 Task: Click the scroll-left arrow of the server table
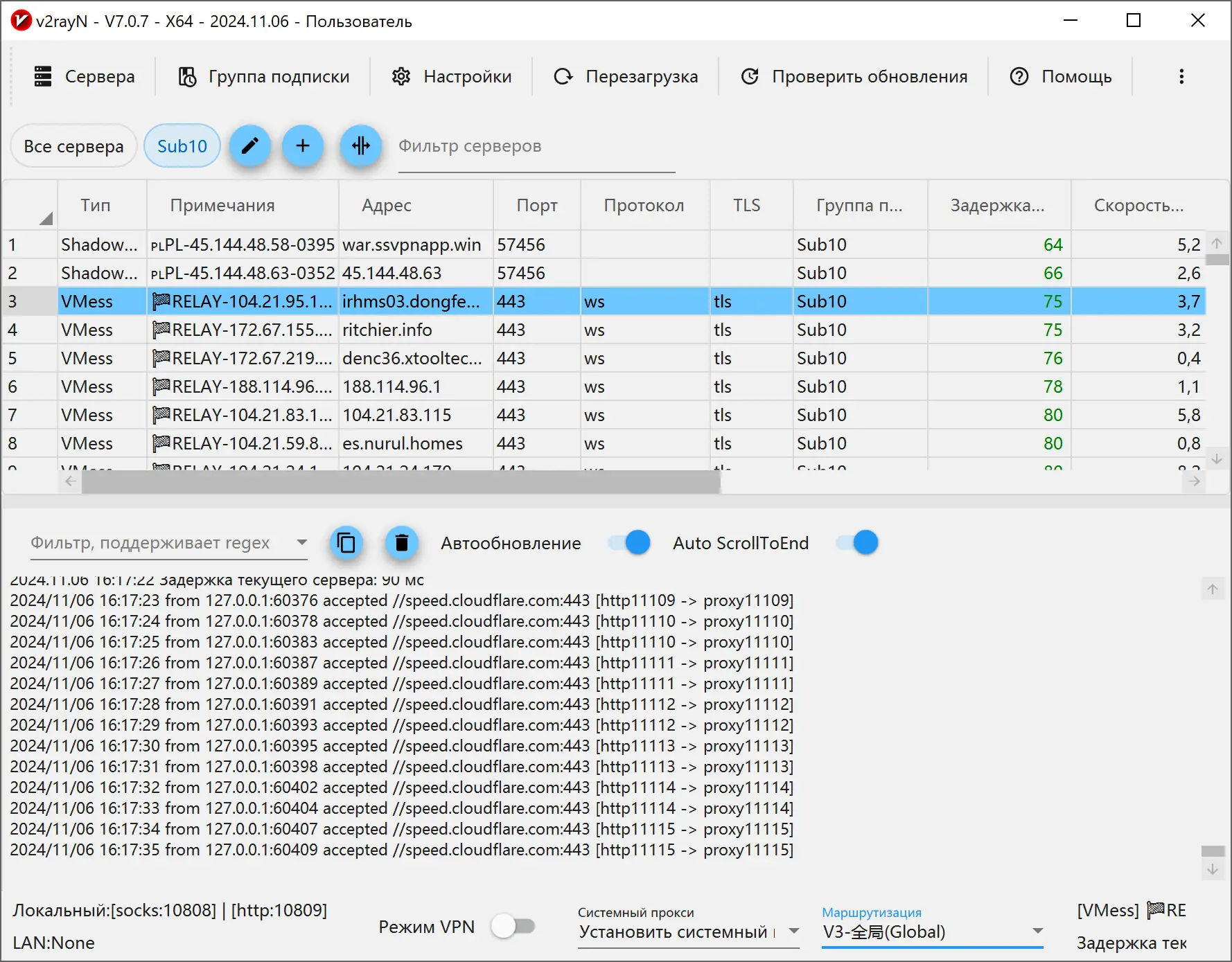tap(71, 481)
